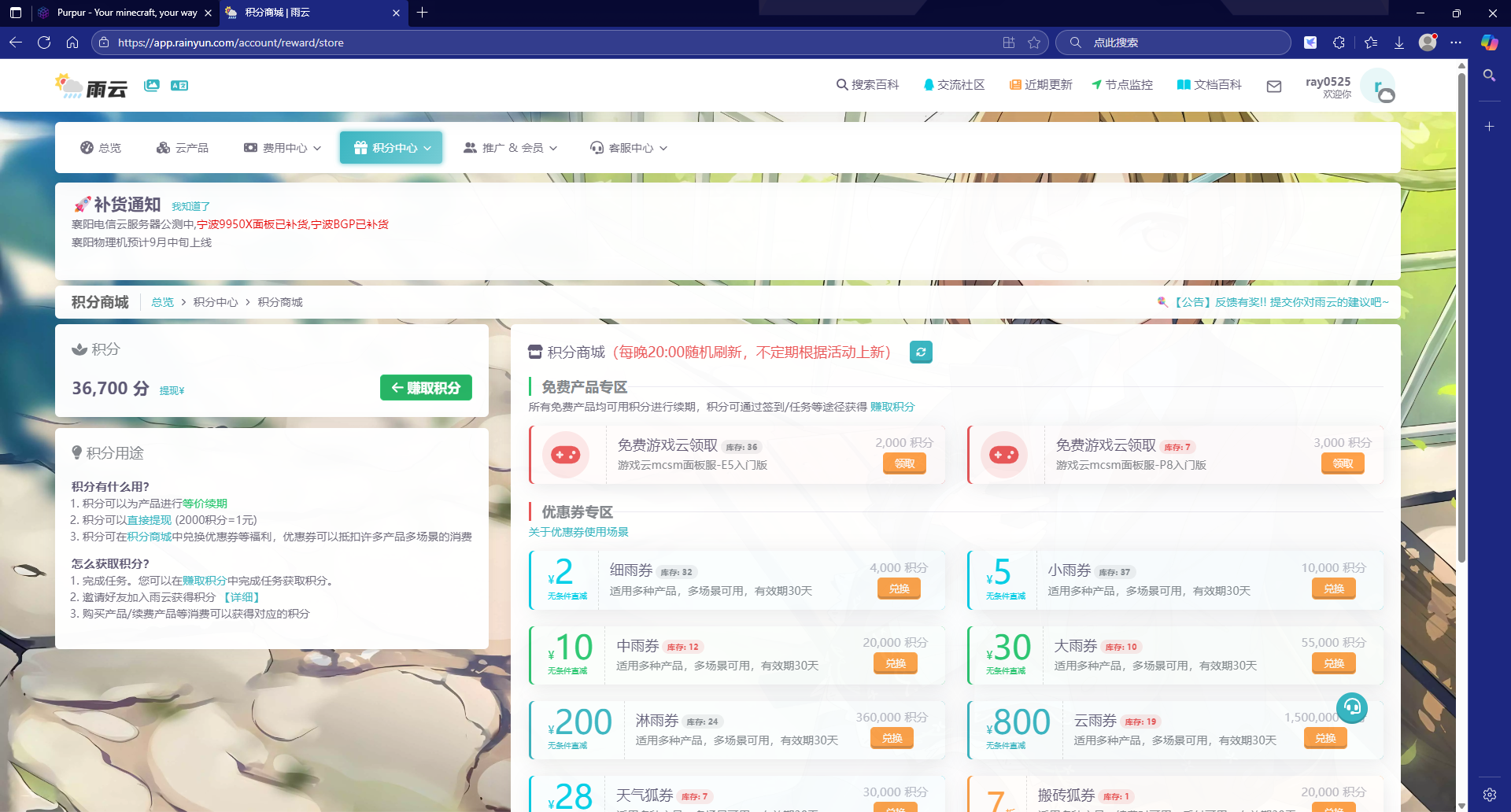The height and width of the screenshot is (812, 1511).
Task: Redeem the 淋雨券 coupon
Action: pyautogui.click(x=892, y=738)
